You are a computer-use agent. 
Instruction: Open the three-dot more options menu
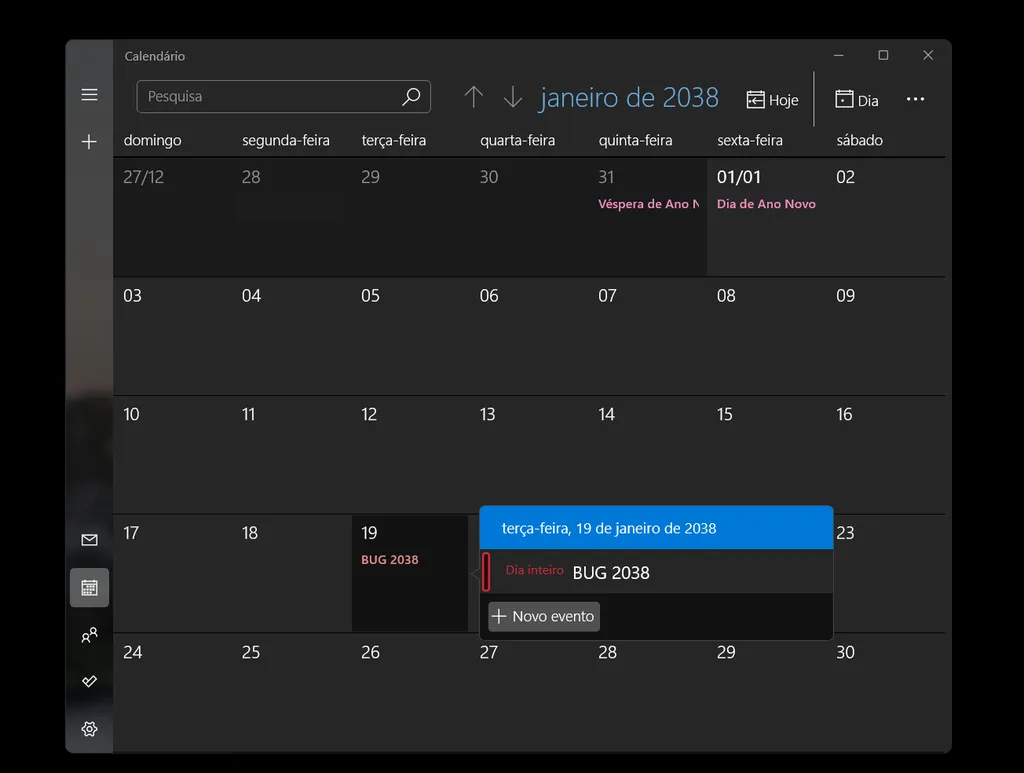point(915,99)
